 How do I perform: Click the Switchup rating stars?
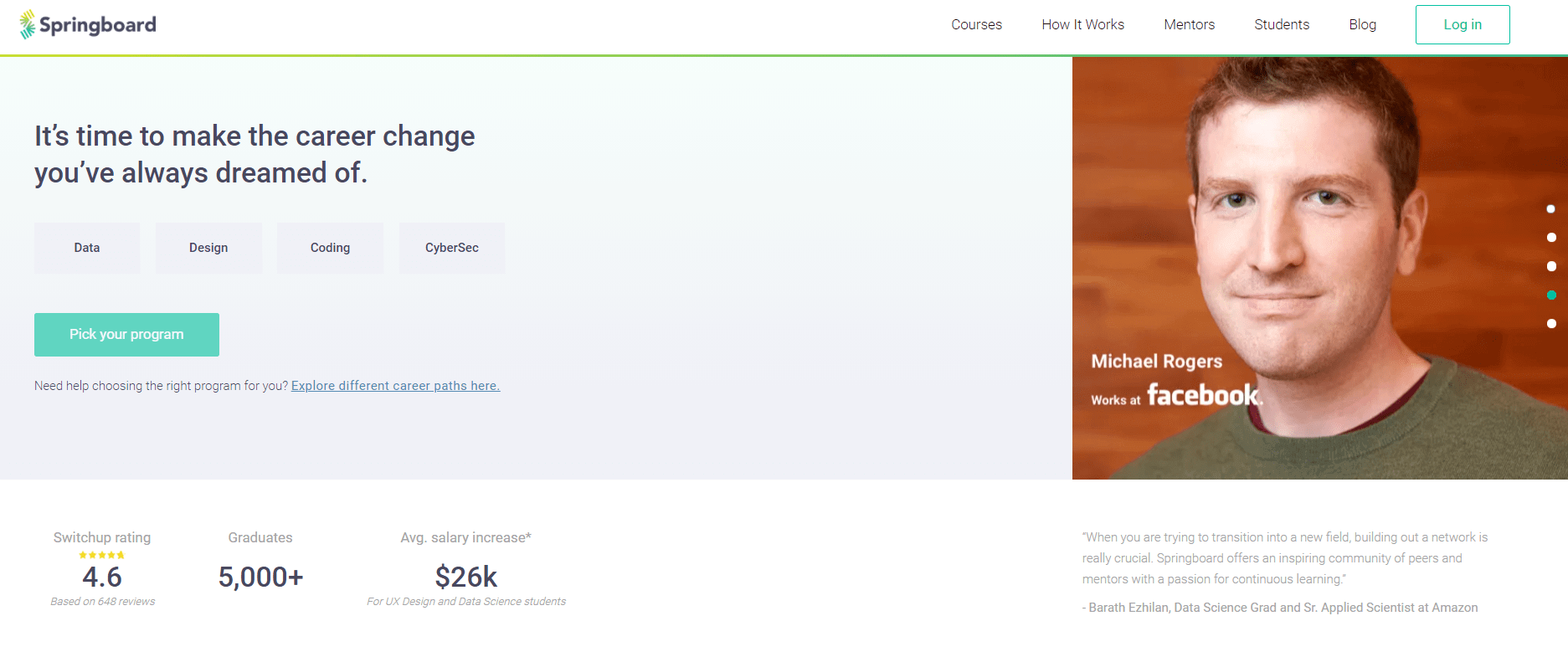[101, 555]
